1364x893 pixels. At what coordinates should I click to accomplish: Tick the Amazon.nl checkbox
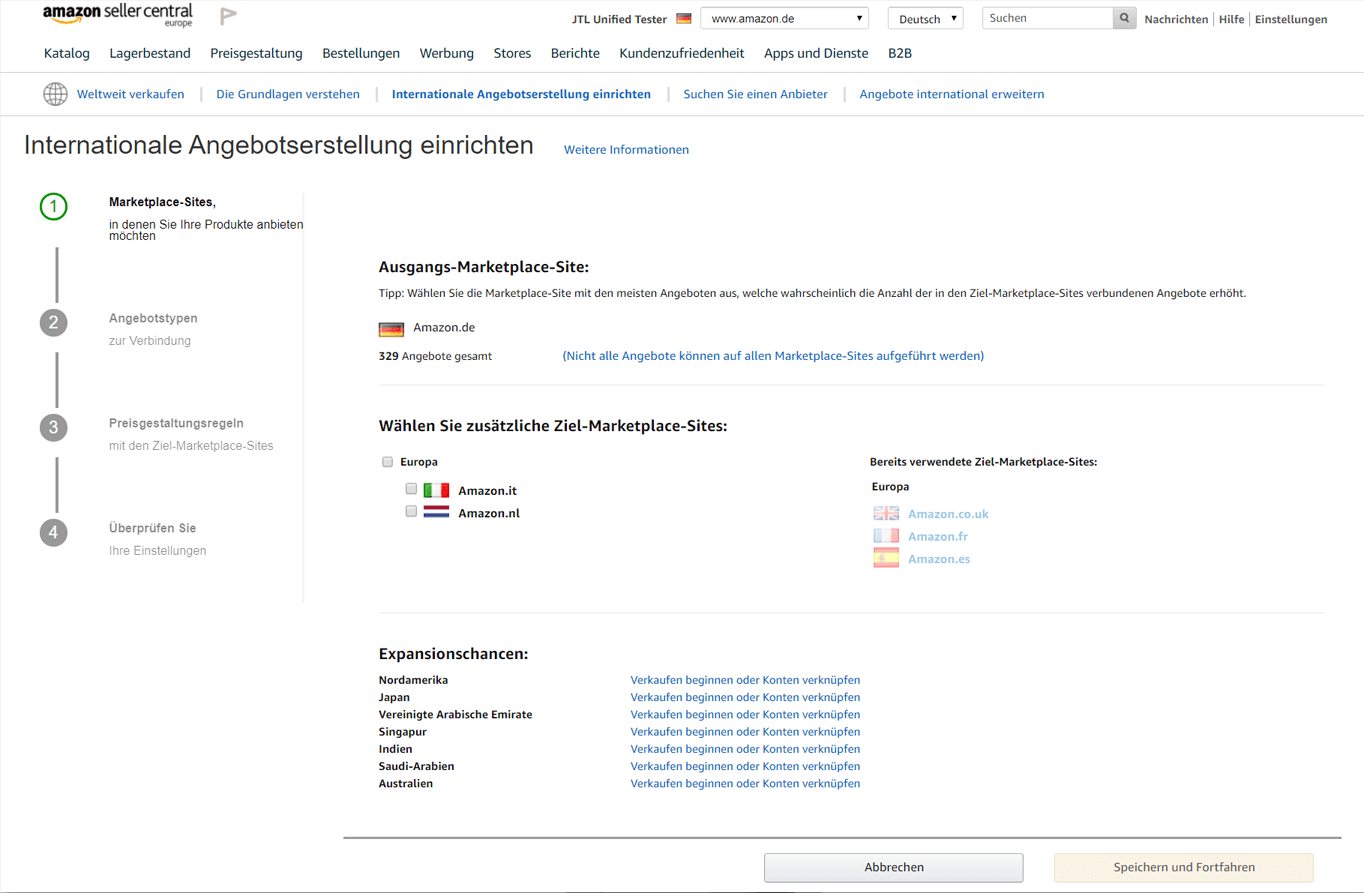(411, 511)
